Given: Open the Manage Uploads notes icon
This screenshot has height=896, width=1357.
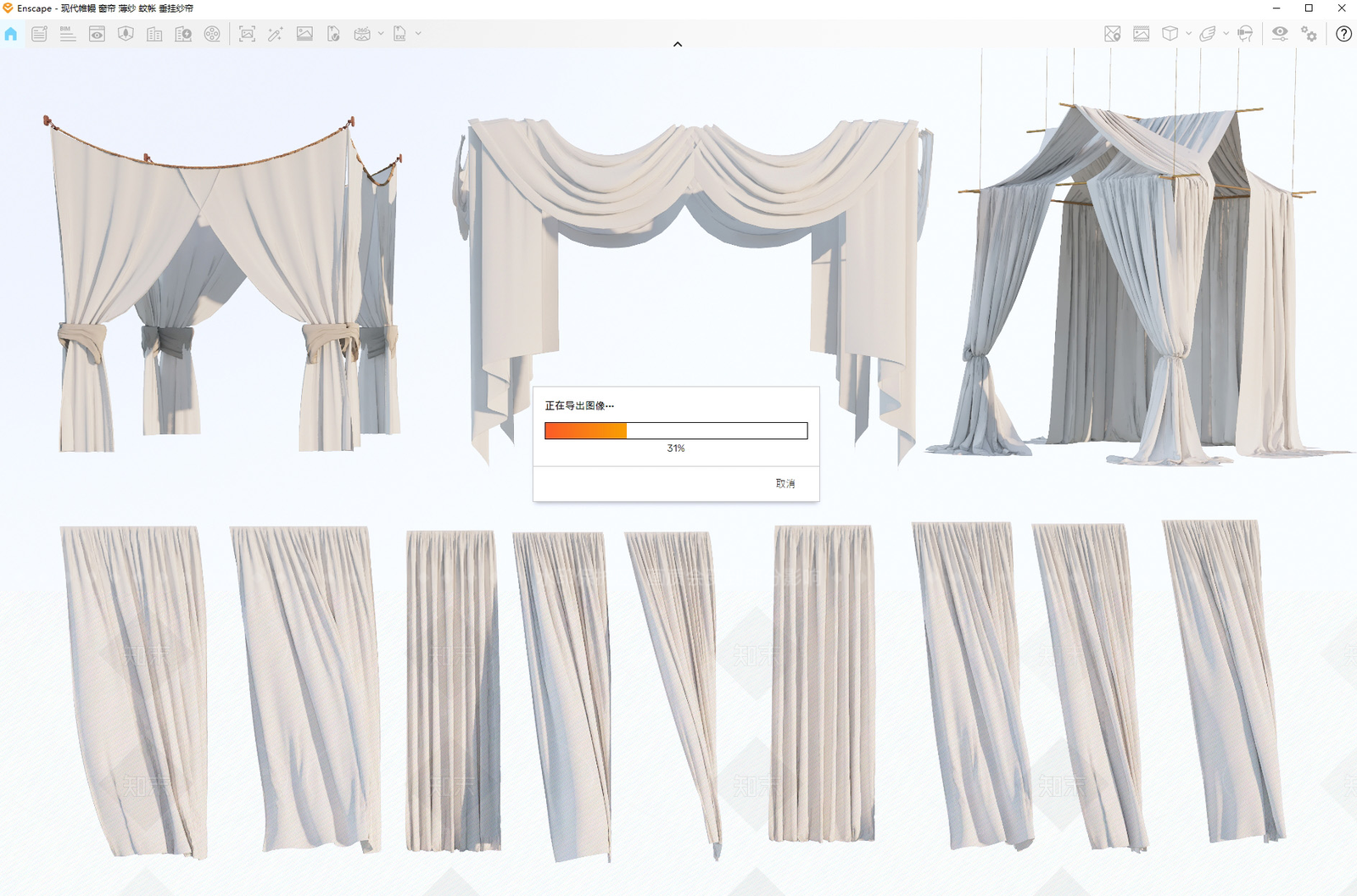Looking at the screenshot, I should (x=39, y=34).
